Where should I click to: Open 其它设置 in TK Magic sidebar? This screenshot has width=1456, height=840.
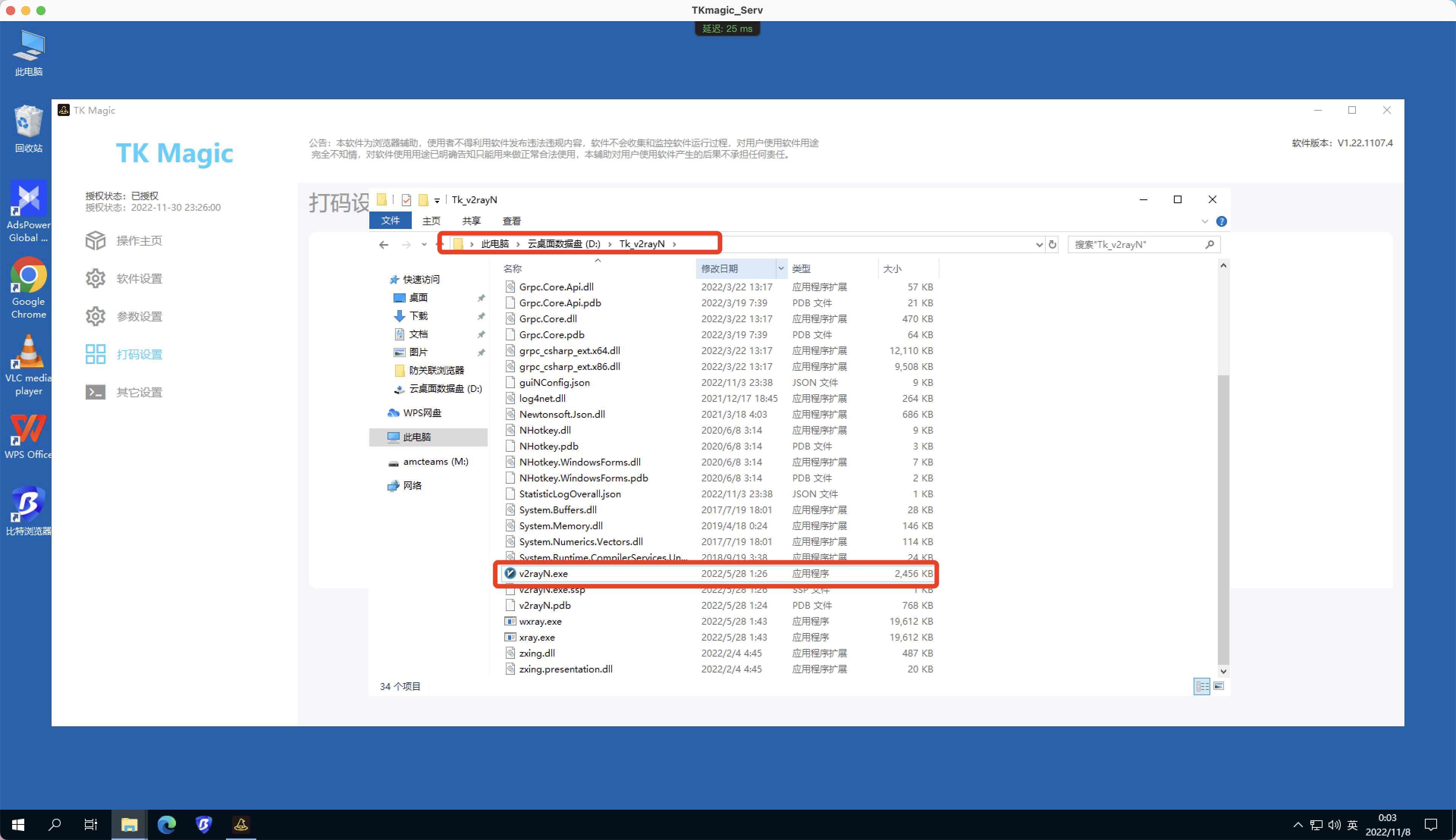pos(138,392)
